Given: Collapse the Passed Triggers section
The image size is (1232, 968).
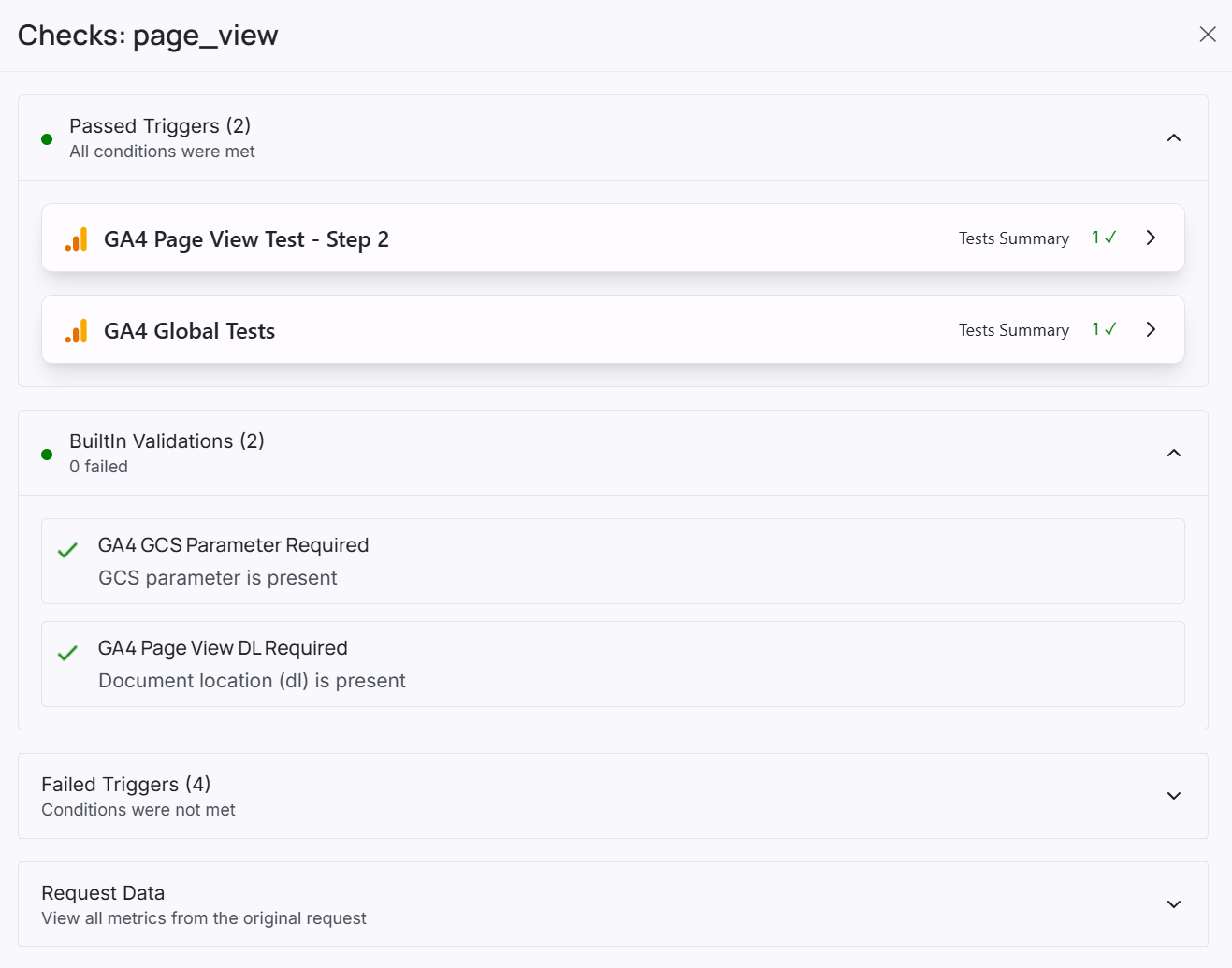Looking at the screenshot, I should (1174, 138).
